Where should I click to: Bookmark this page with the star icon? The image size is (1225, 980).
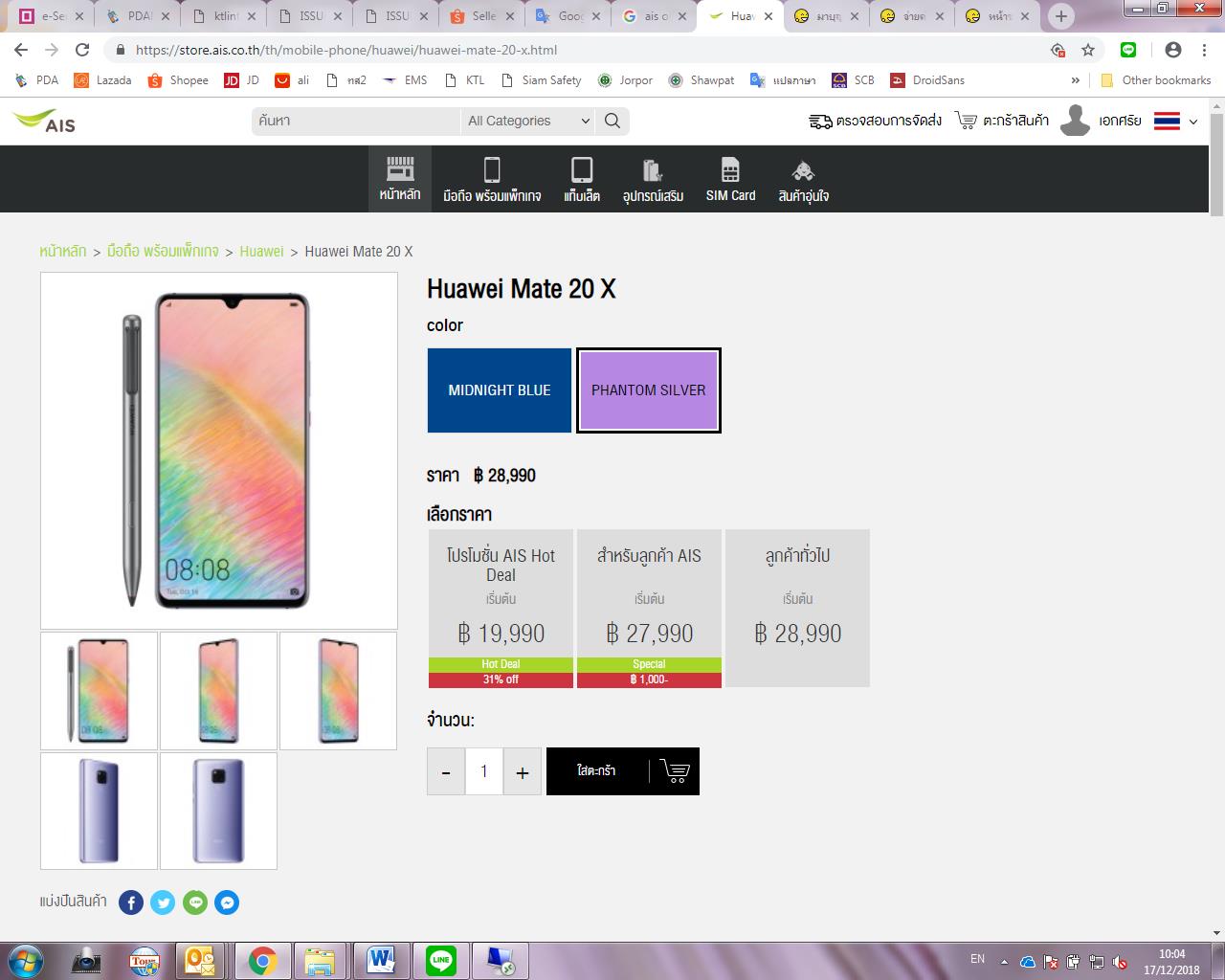point(1088,50)
